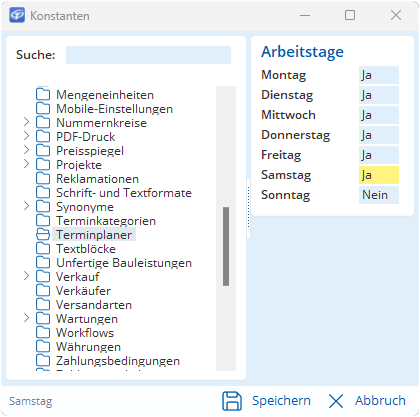Toggle the Montag Ja value field

tap(379, 75)
